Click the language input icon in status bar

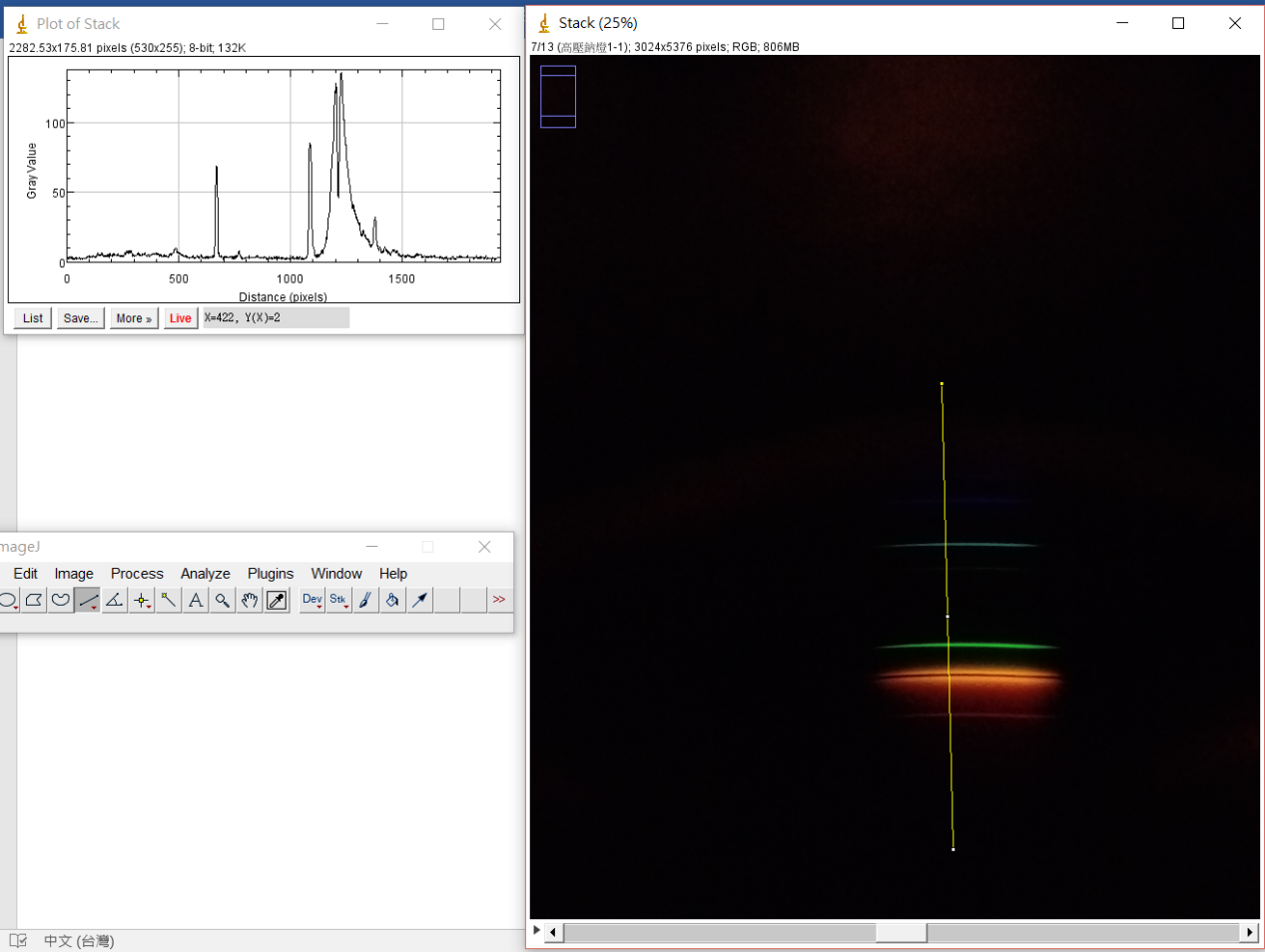pyautogui.click(x=18, y=941)
